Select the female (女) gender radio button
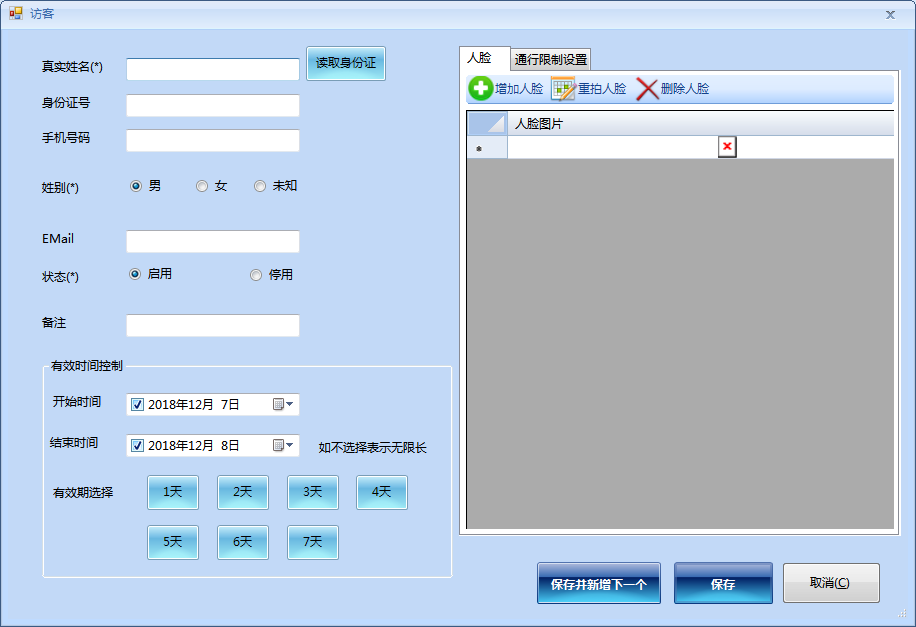This screenshot has width=916, height=627. coord(202,186)
